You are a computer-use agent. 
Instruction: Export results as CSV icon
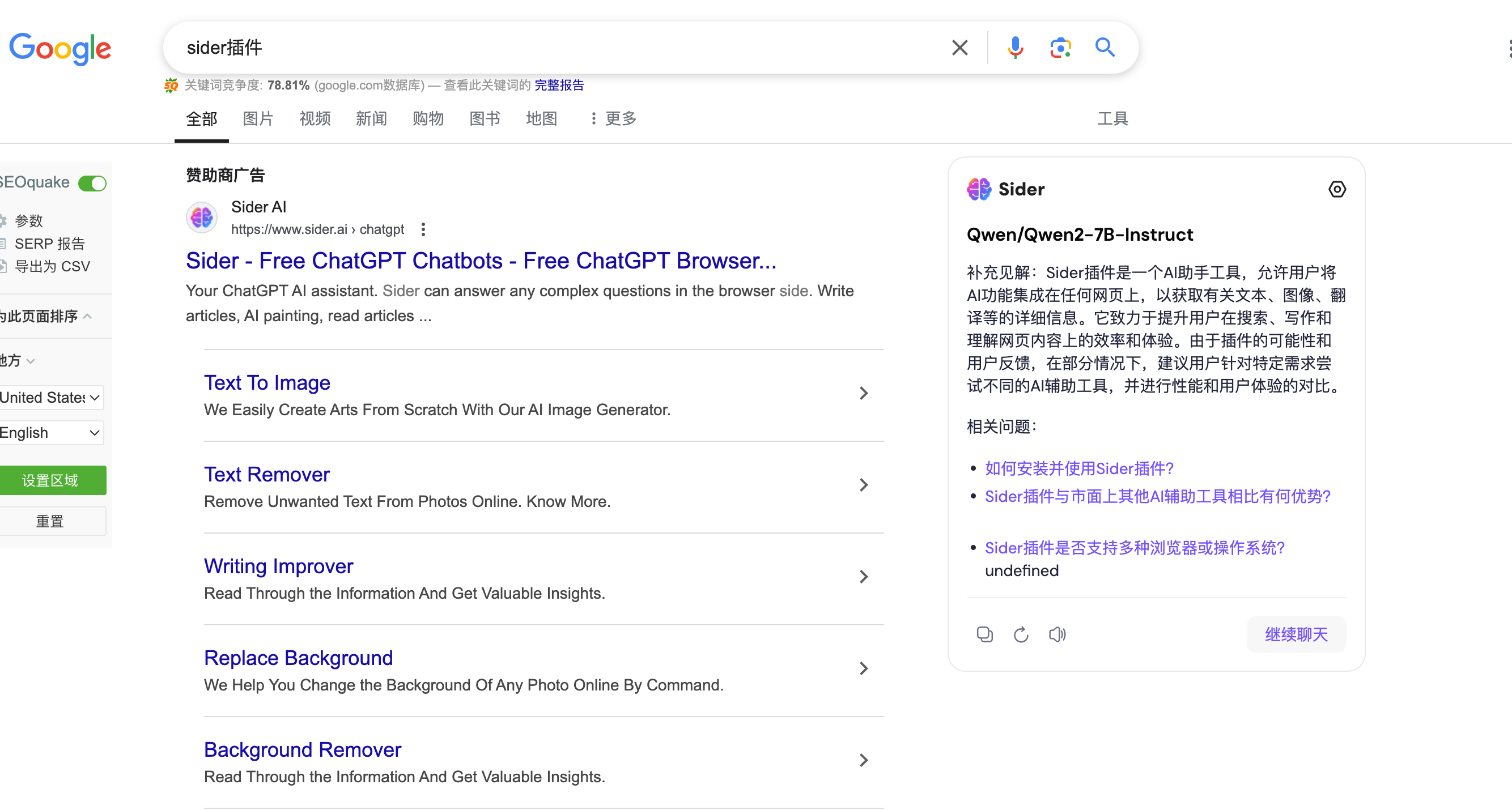pos(3,266)
